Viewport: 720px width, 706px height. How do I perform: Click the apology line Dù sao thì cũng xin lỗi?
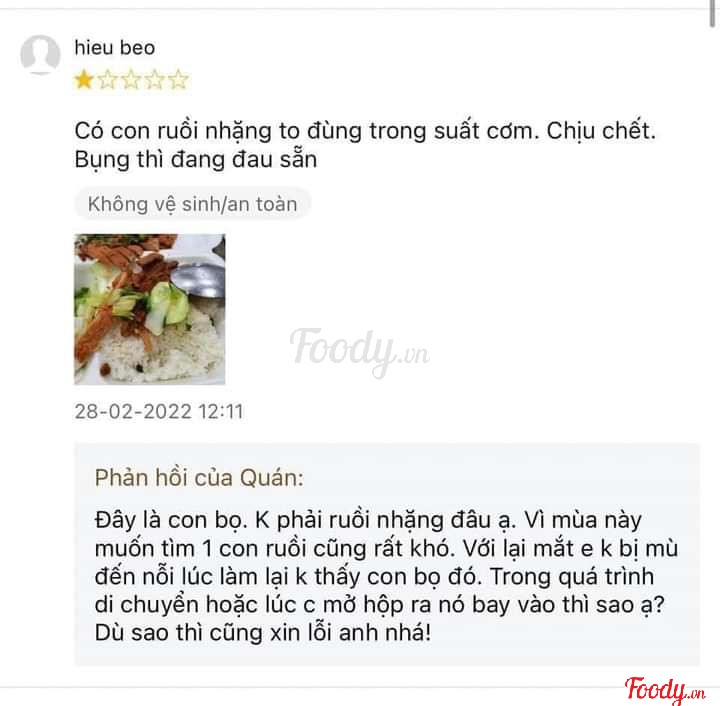[x=263, y=633]
